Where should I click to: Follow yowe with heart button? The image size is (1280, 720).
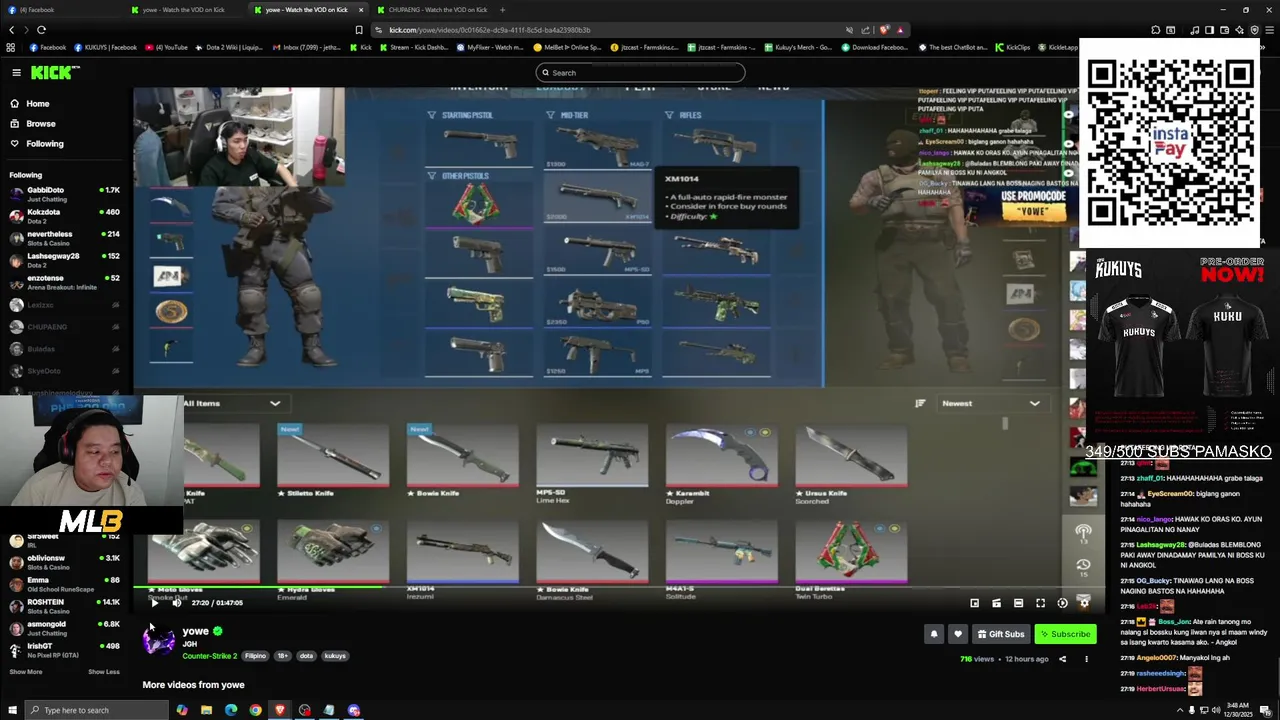point(958,634)
